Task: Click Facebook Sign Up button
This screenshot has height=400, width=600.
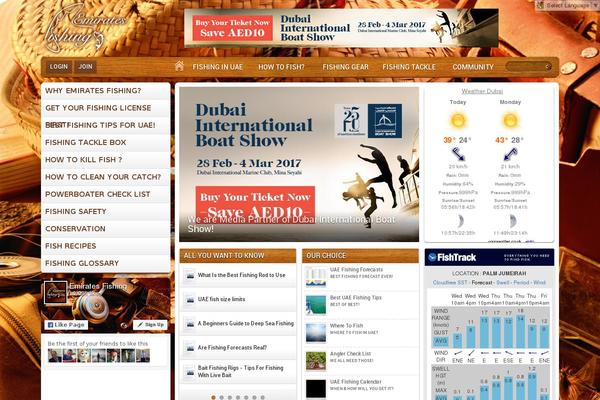Action: click(x=150, y=325)
